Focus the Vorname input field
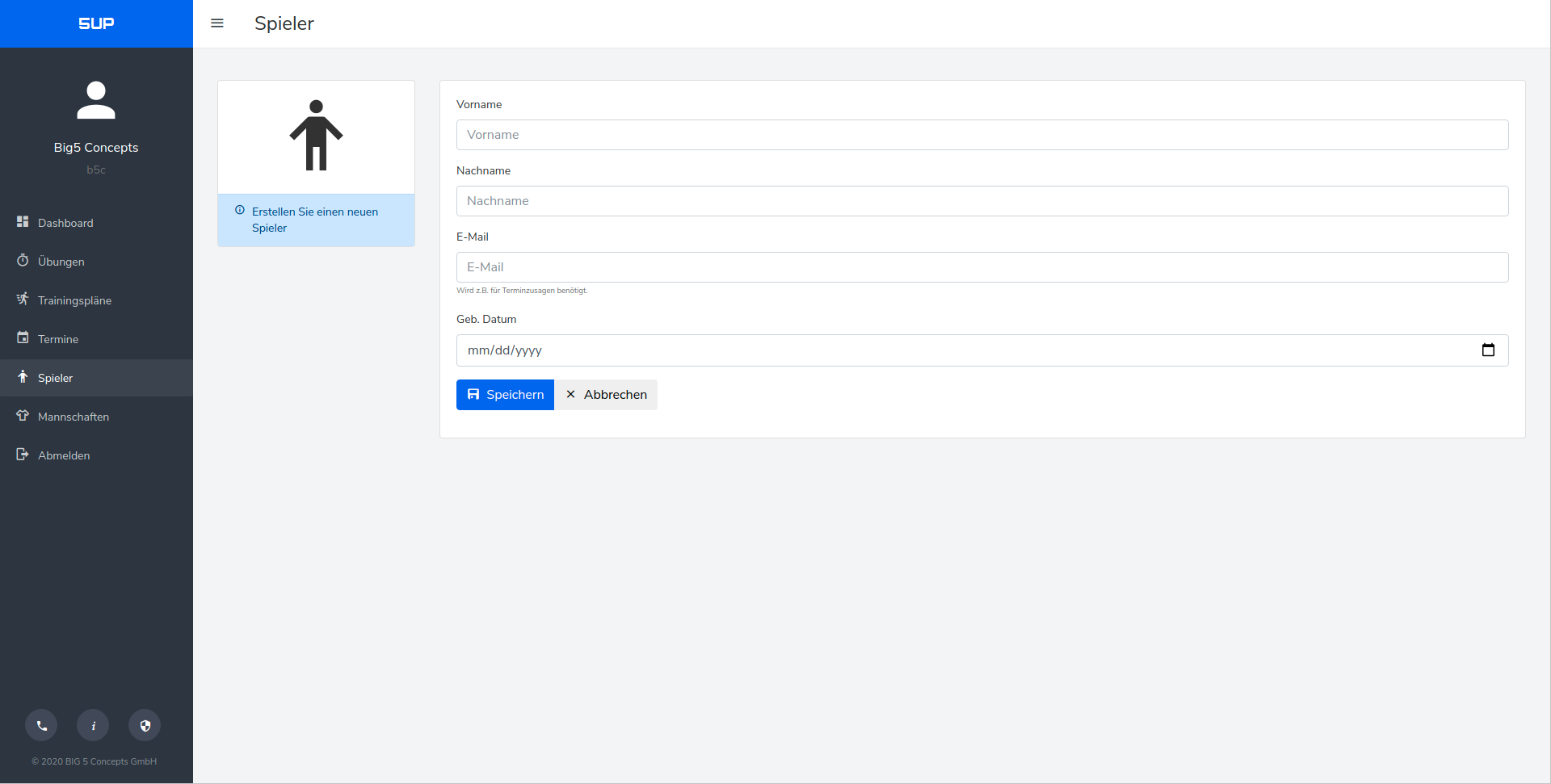This screenshot has height=784, width=1551. point(981,135)
